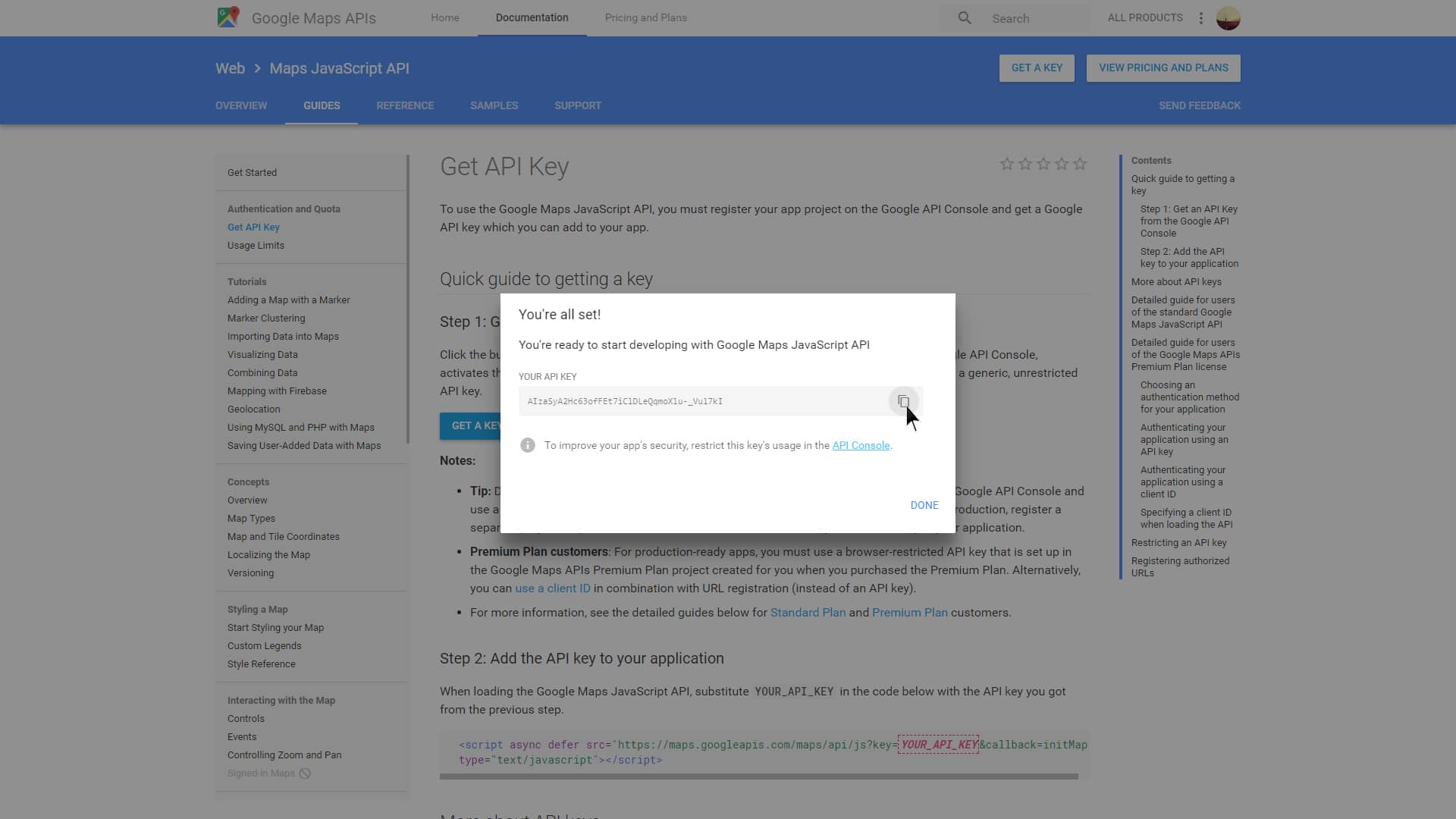Image resolution: width=1456 pixels, height=819 pixels.
Task: Click ALL PRODUCTS in the header
Action: click(1145, 17)
